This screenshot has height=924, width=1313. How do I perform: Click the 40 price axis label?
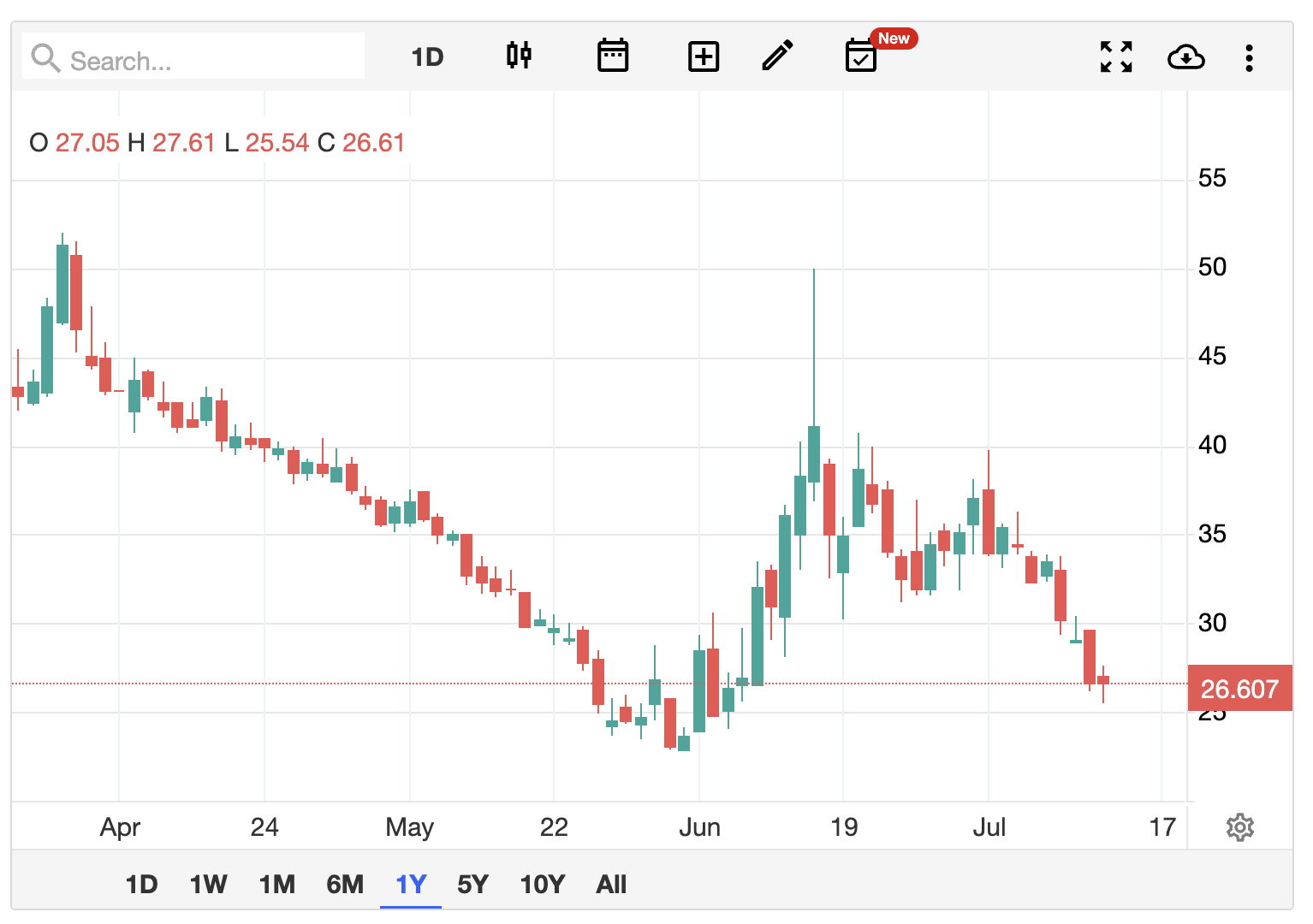pyautogui.click(x=1212, y=445)
